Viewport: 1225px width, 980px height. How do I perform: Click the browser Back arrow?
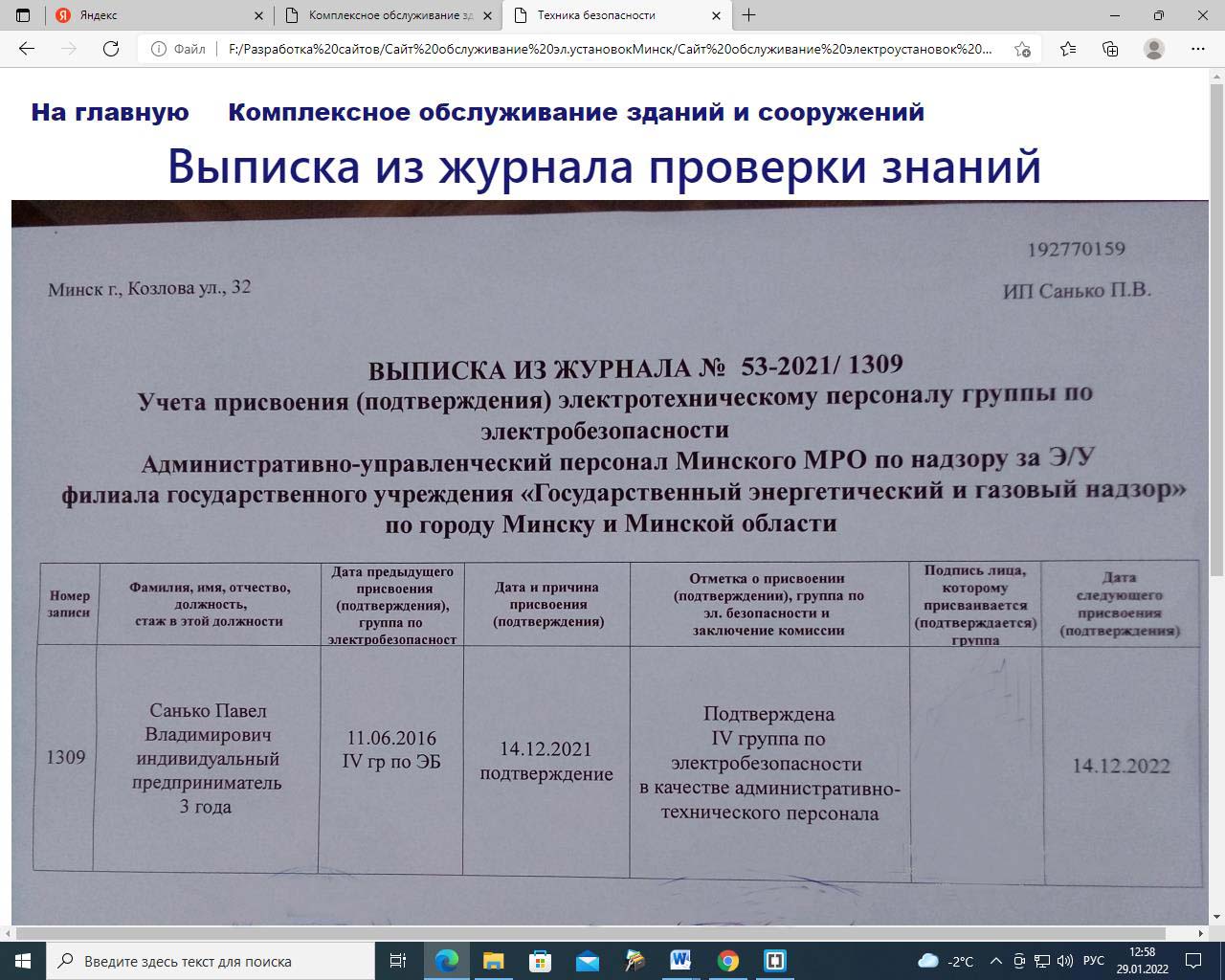click(27, 49)
